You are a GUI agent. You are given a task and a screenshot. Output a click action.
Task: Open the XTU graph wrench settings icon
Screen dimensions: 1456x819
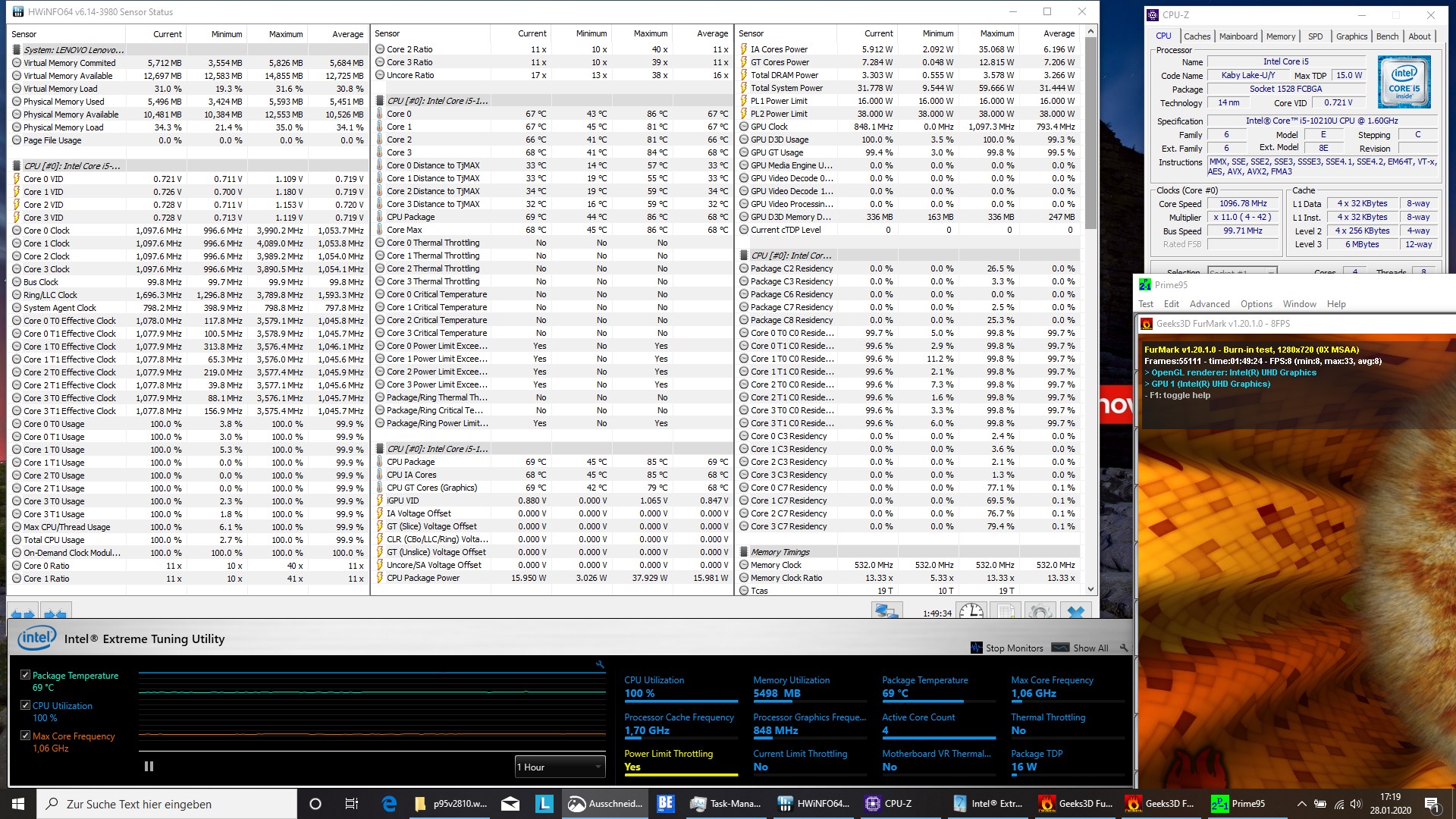600,664
